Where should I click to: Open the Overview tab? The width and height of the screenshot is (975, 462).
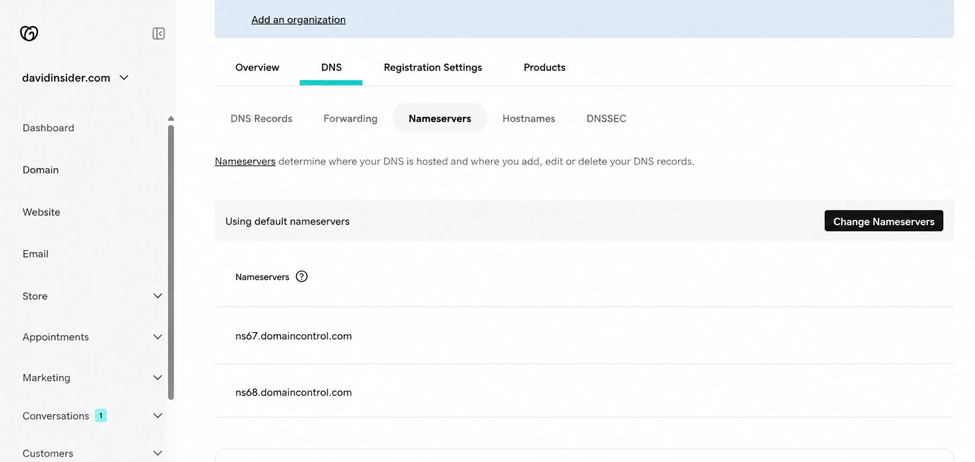[x=257, y=67]
